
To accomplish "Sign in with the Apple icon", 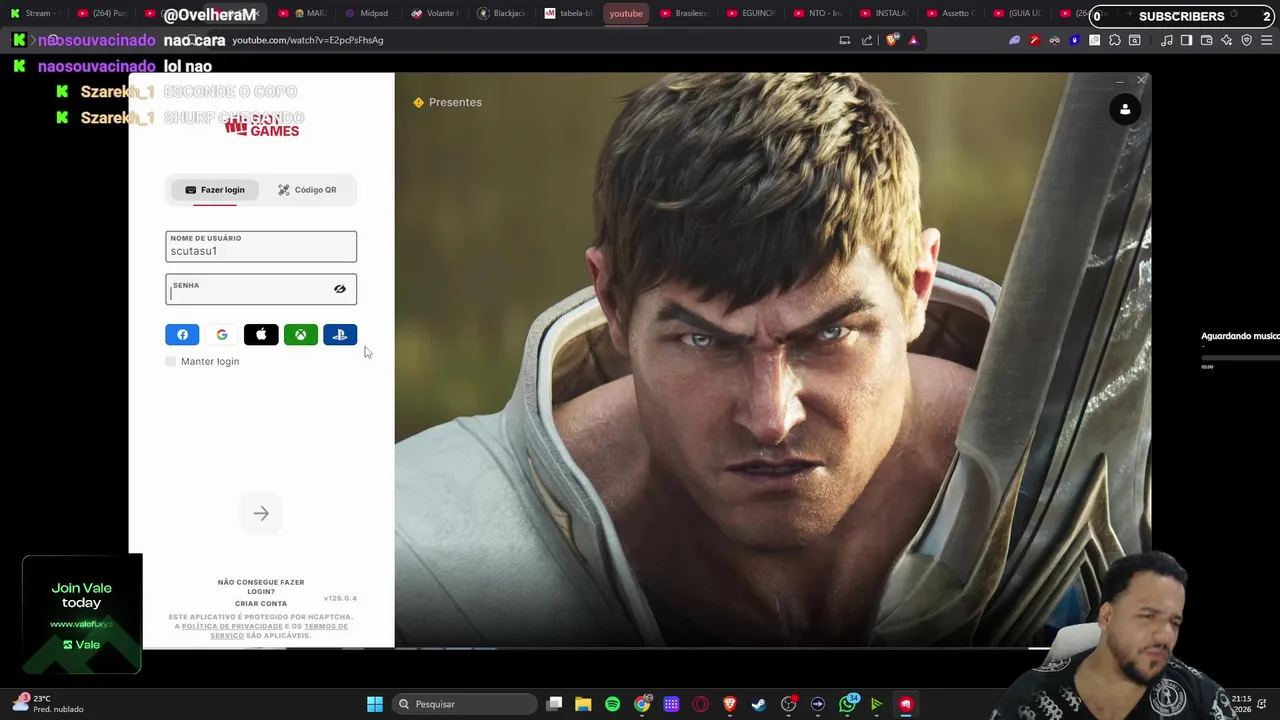I will [261, 335].
